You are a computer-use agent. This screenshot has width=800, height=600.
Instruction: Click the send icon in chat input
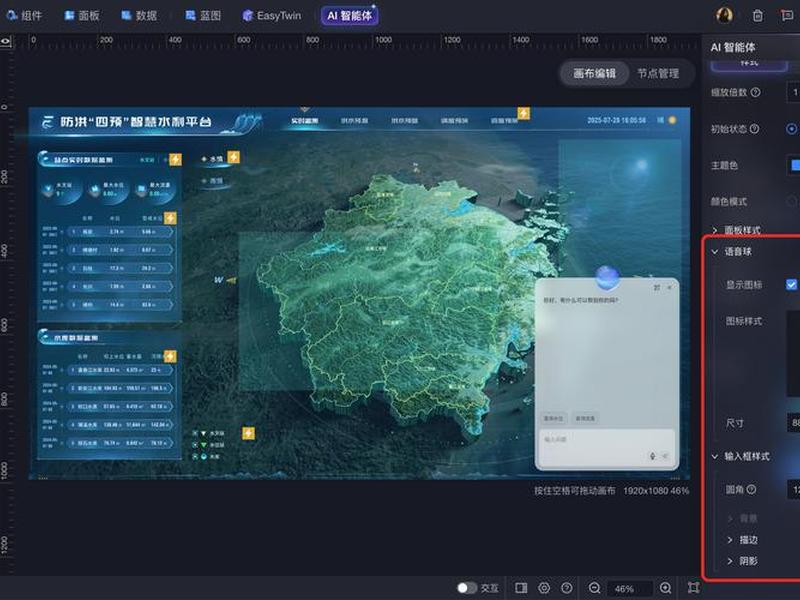coord(665,456)
